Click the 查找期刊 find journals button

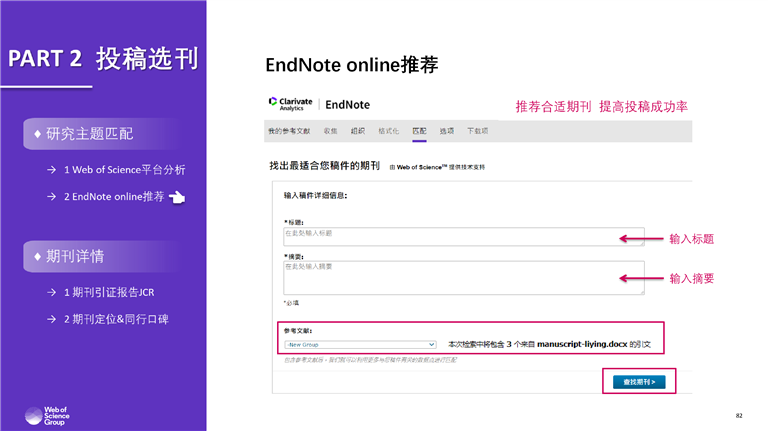tap(639, 382)
